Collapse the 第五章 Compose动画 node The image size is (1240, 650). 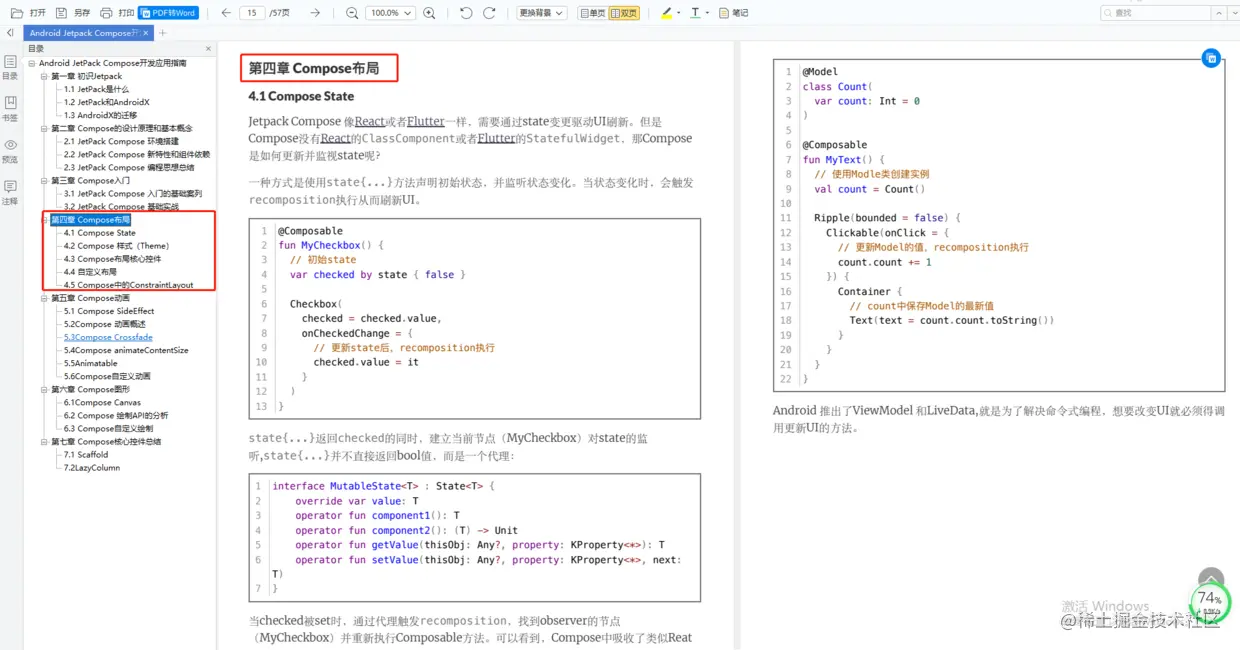point(44,298)
